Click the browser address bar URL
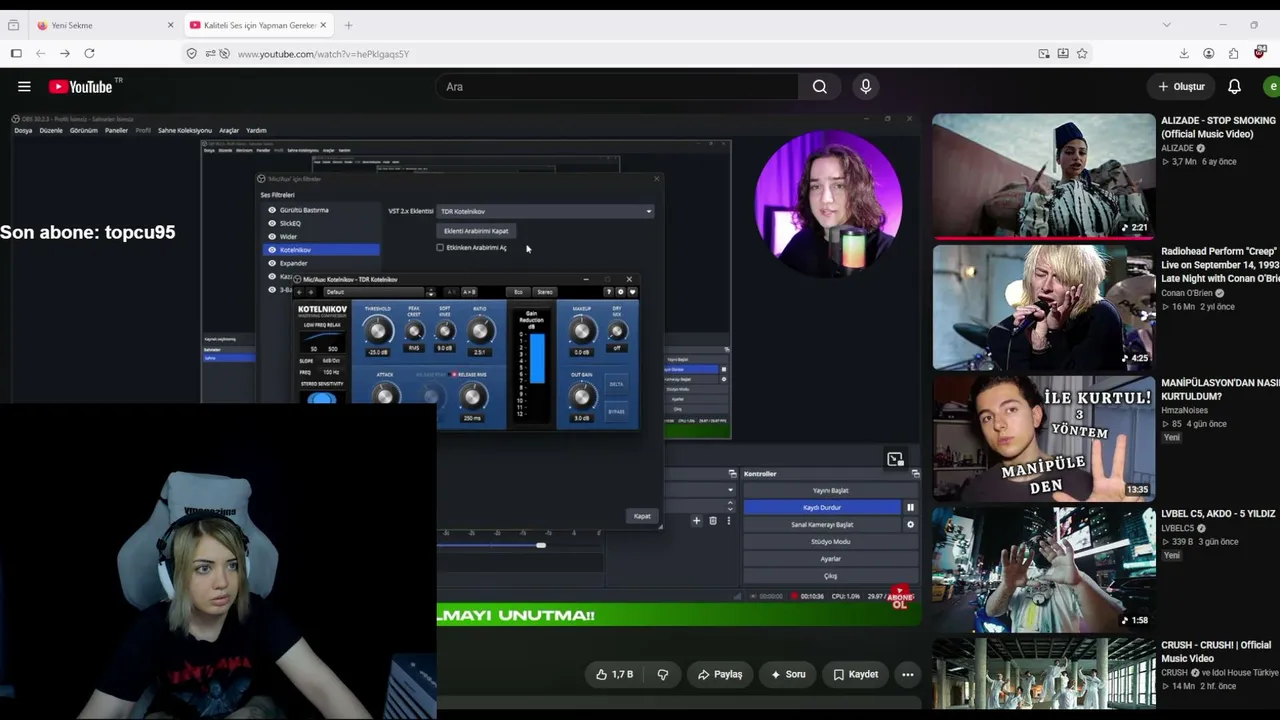 [324, 54]
